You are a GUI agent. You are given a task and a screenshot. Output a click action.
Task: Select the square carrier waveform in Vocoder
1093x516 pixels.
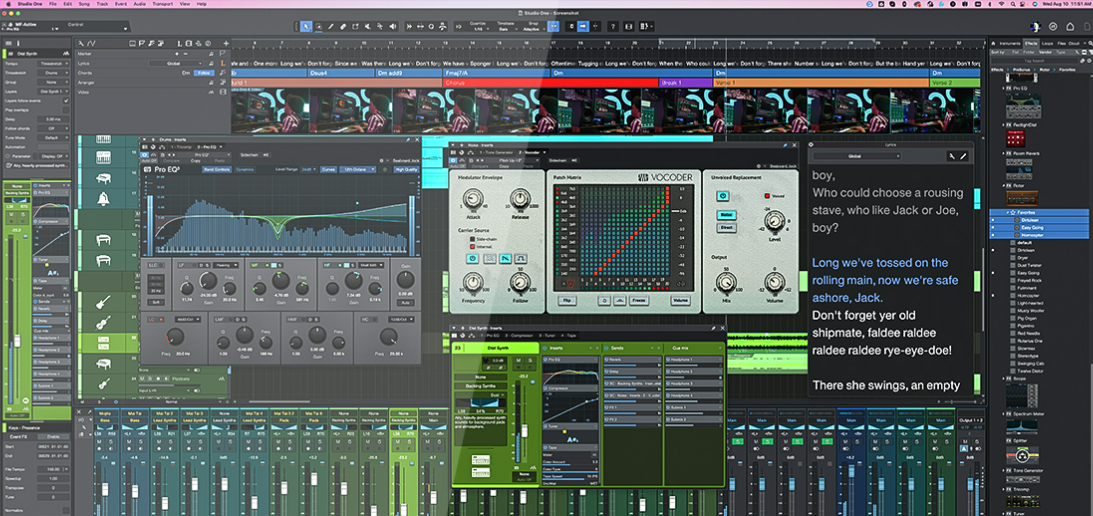(x=521, y=259)
